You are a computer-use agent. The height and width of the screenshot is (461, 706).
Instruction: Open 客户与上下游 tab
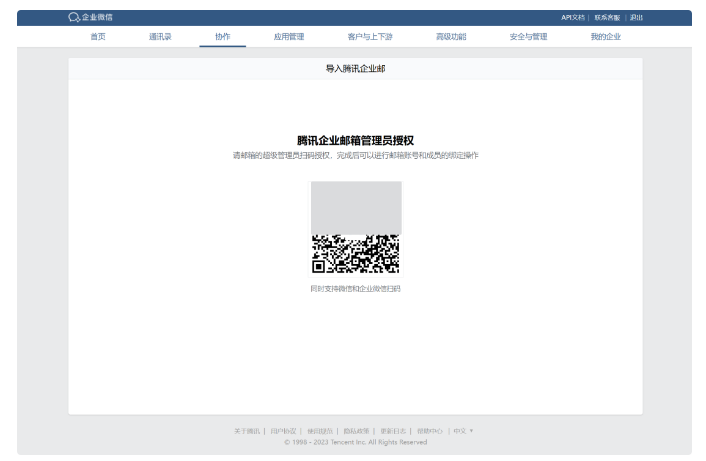(370, 36)
